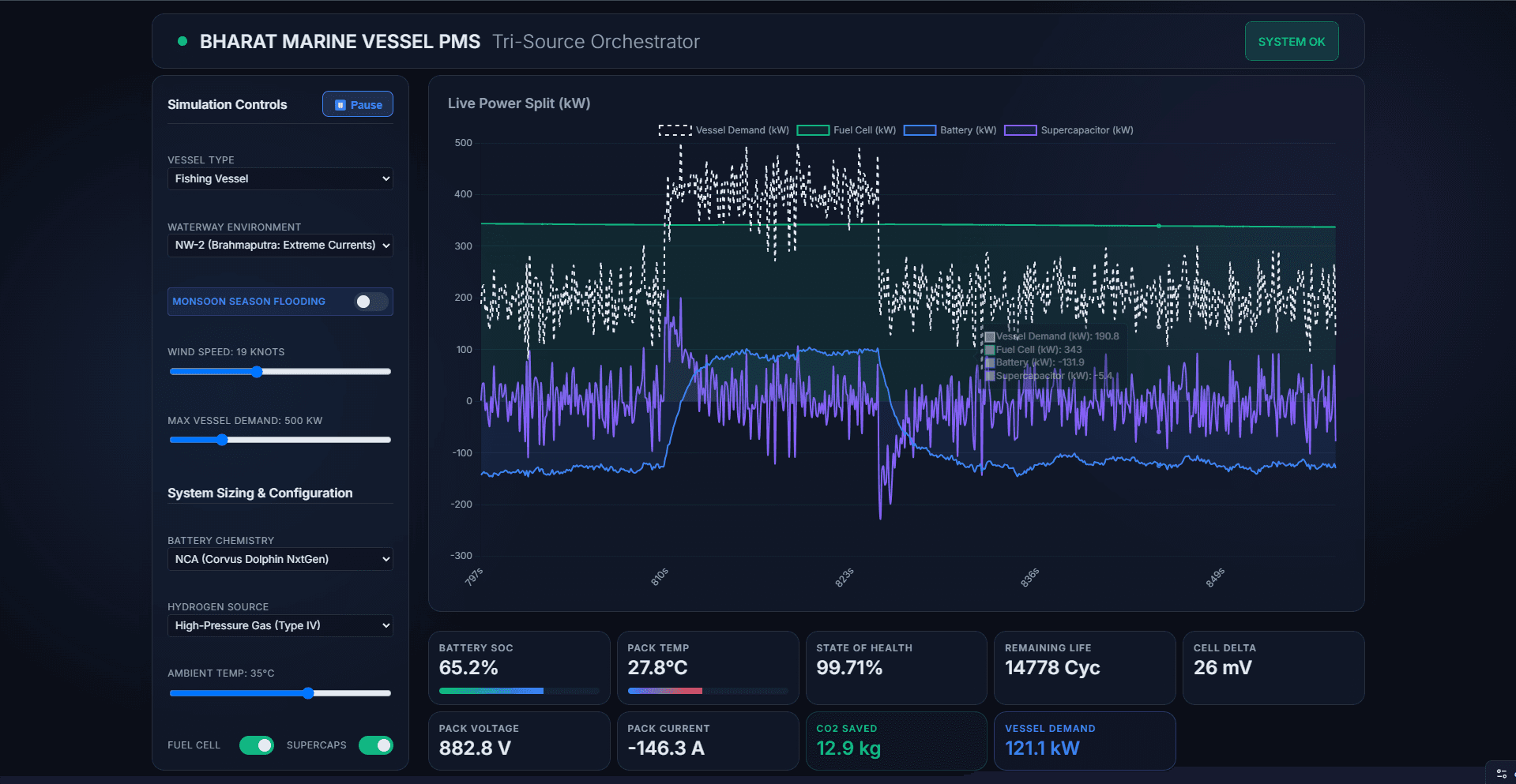Hide the Vessel Demand (kW) legend series
The height and width of the screenshot is (784, 1516).
(724, 130)
